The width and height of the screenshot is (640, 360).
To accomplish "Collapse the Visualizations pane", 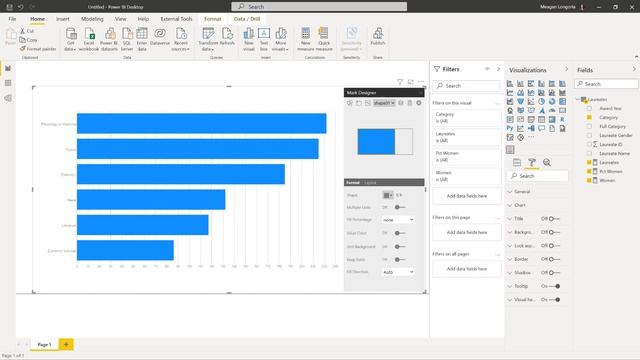I will 566,70.
